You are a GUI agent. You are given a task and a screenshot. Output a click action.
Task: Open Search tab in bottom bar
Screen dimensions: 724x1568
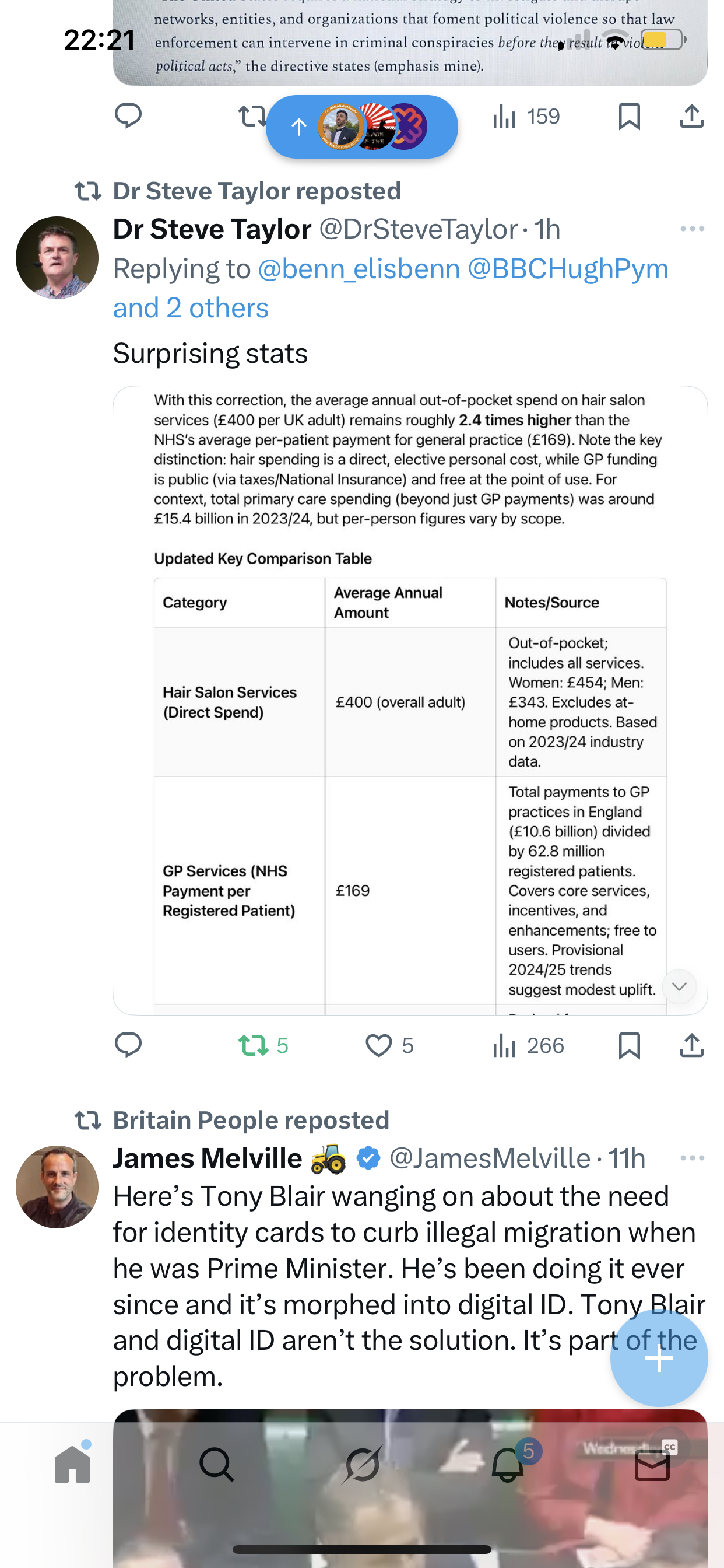[217, 1464]
